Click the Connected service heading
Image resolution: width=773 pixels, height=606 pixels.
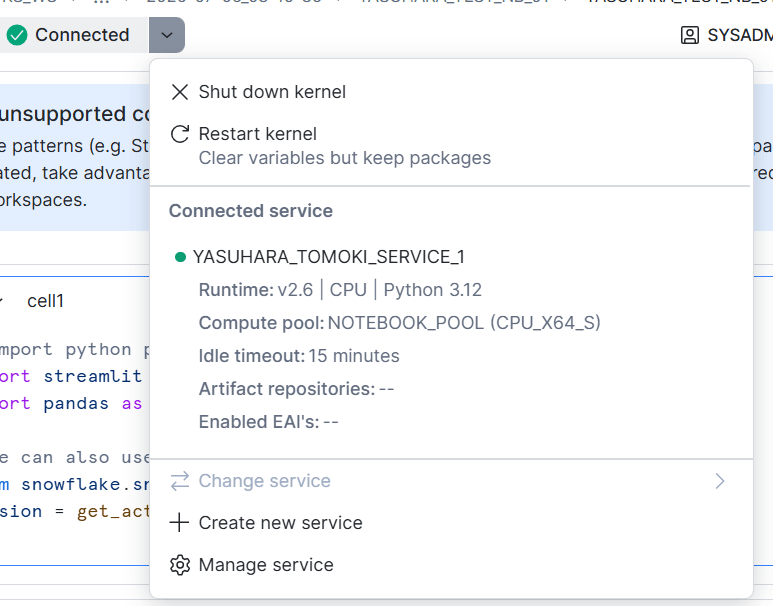coord(251,211)
